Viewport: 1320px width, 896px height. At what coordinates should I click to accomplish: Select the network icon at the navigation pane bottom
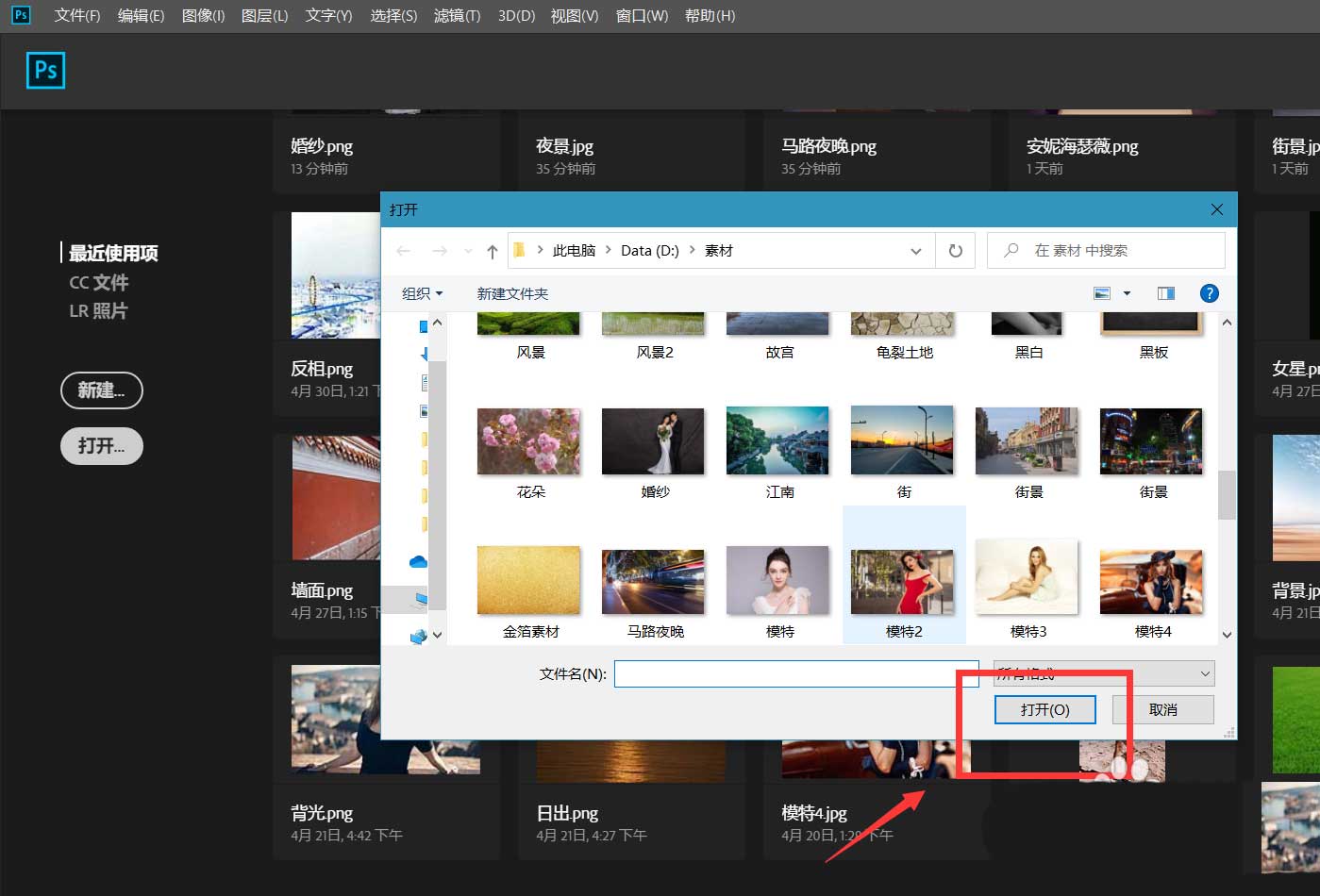[418, 637]
